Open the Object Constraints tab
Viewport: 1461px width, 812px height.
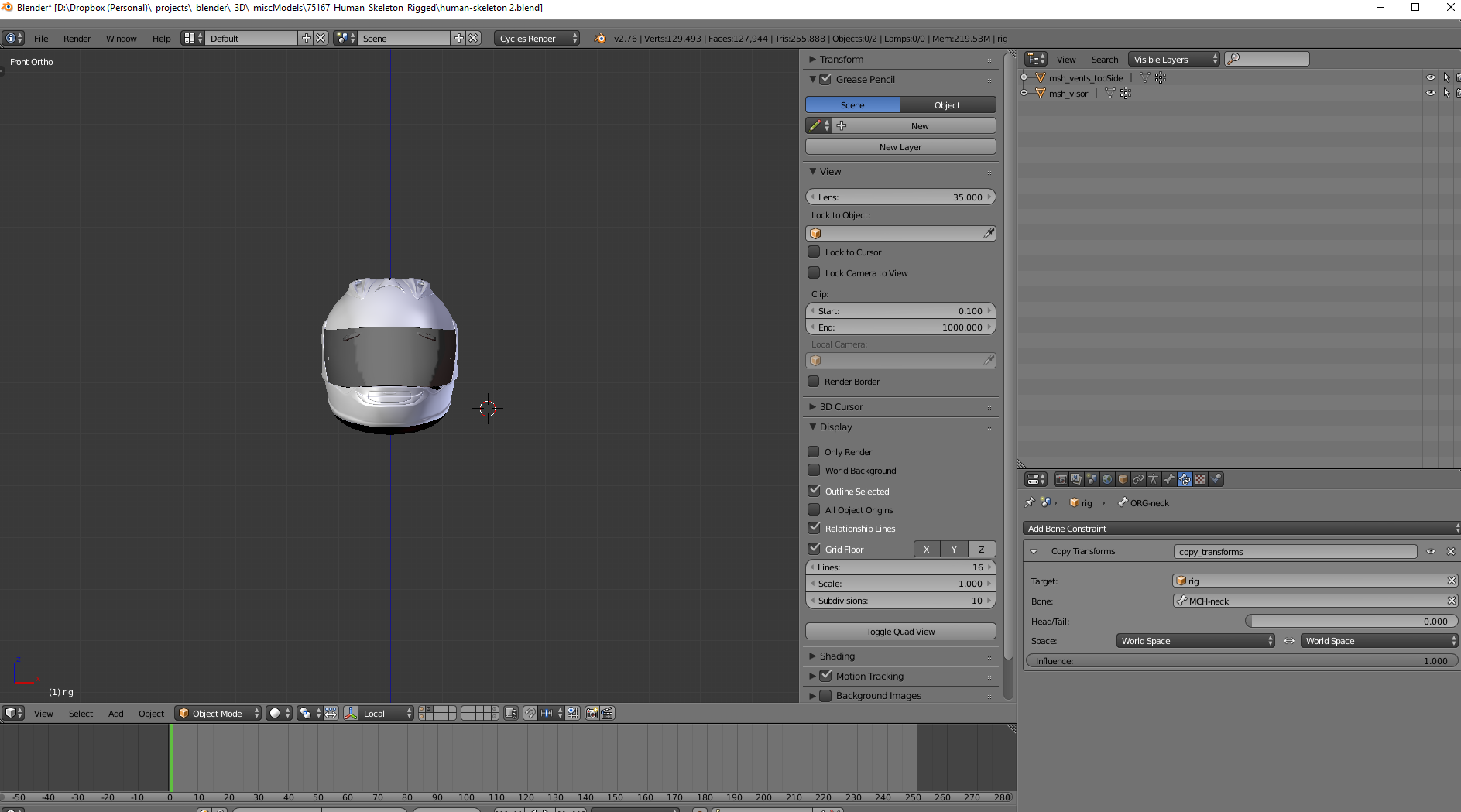1138,479
